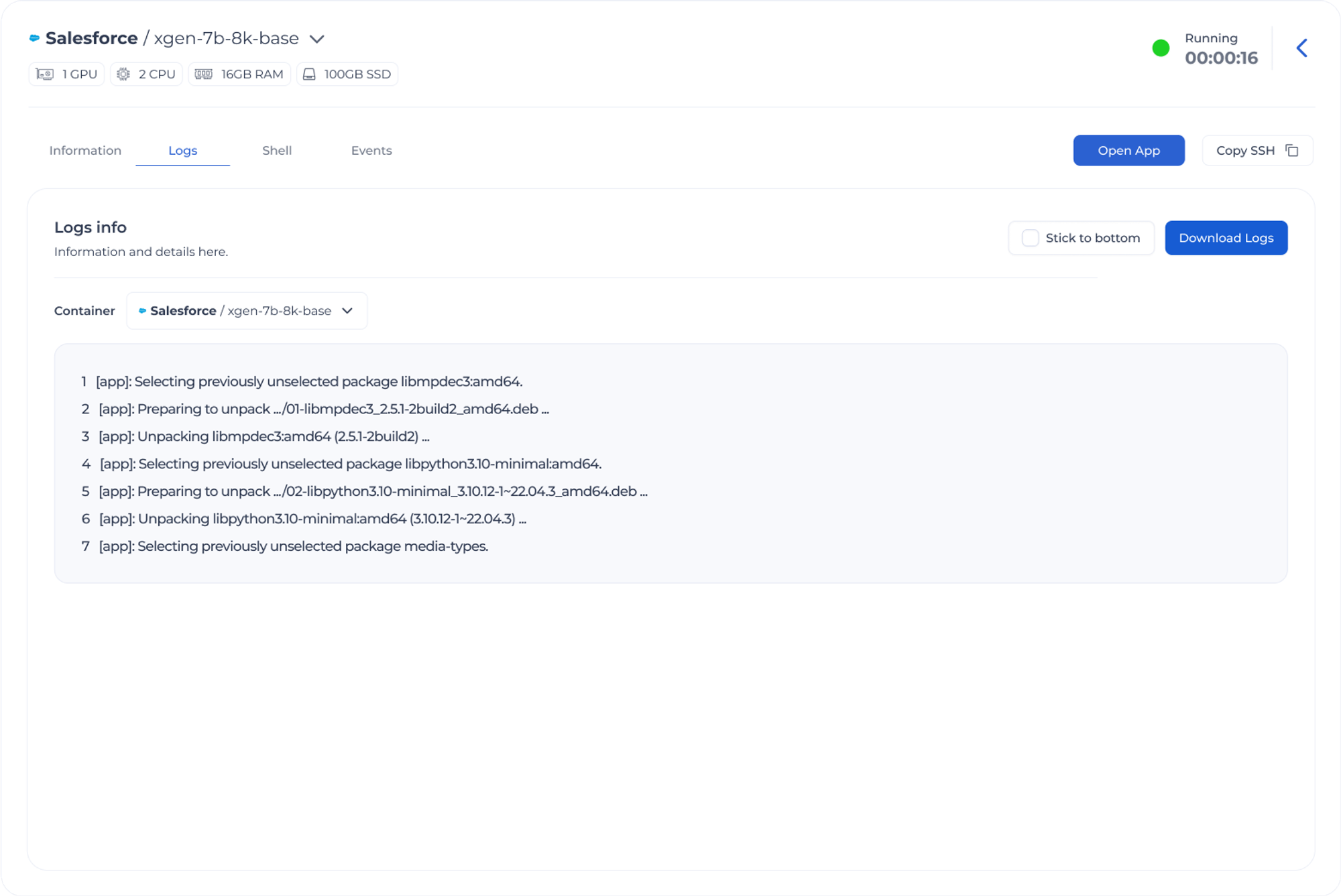1341x896 pixels.
Task: Click the Salesforce logo icon in header
Action: pyautogui.click(x=34, y=38)
